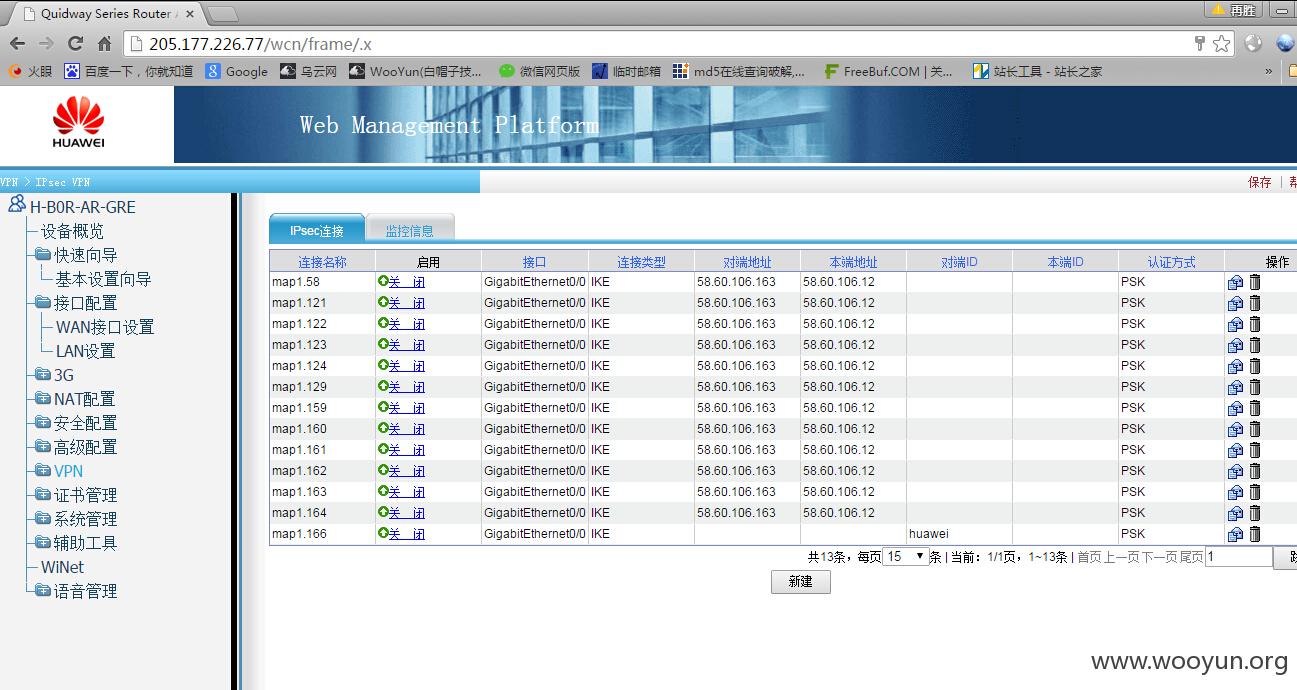Expand the 快速向导 tree folder
Image resolution: width=1297 pixels, height=690 pixels.
coord(76,255)
